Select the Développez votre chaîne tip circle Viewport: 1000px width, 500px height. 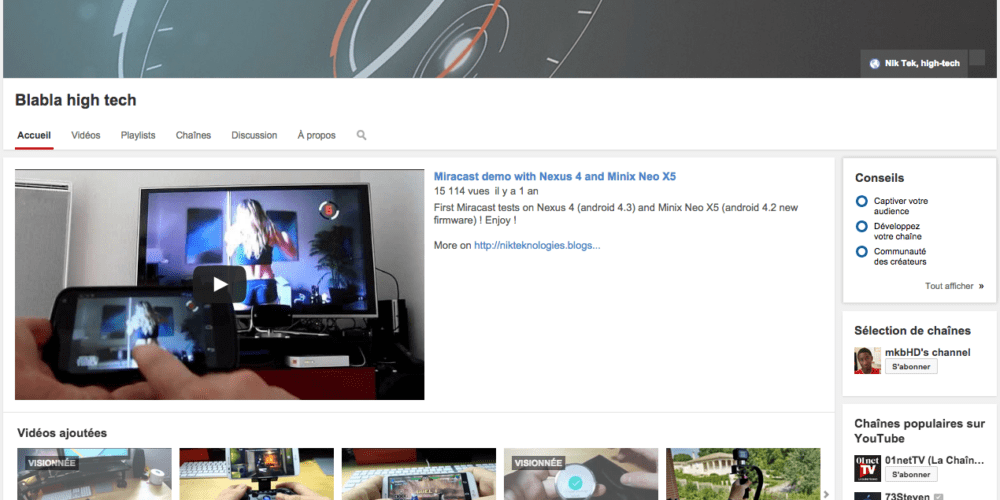click(x=862, y=226)
